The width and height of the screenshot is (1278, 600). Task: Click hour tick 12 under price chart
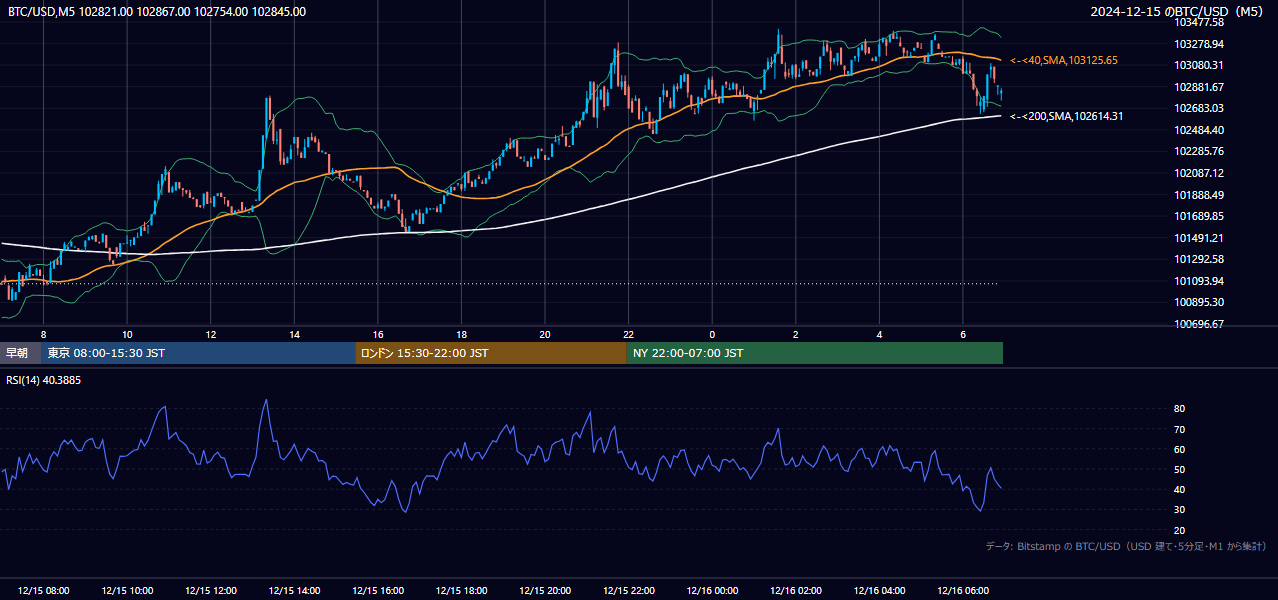[211, 334]
